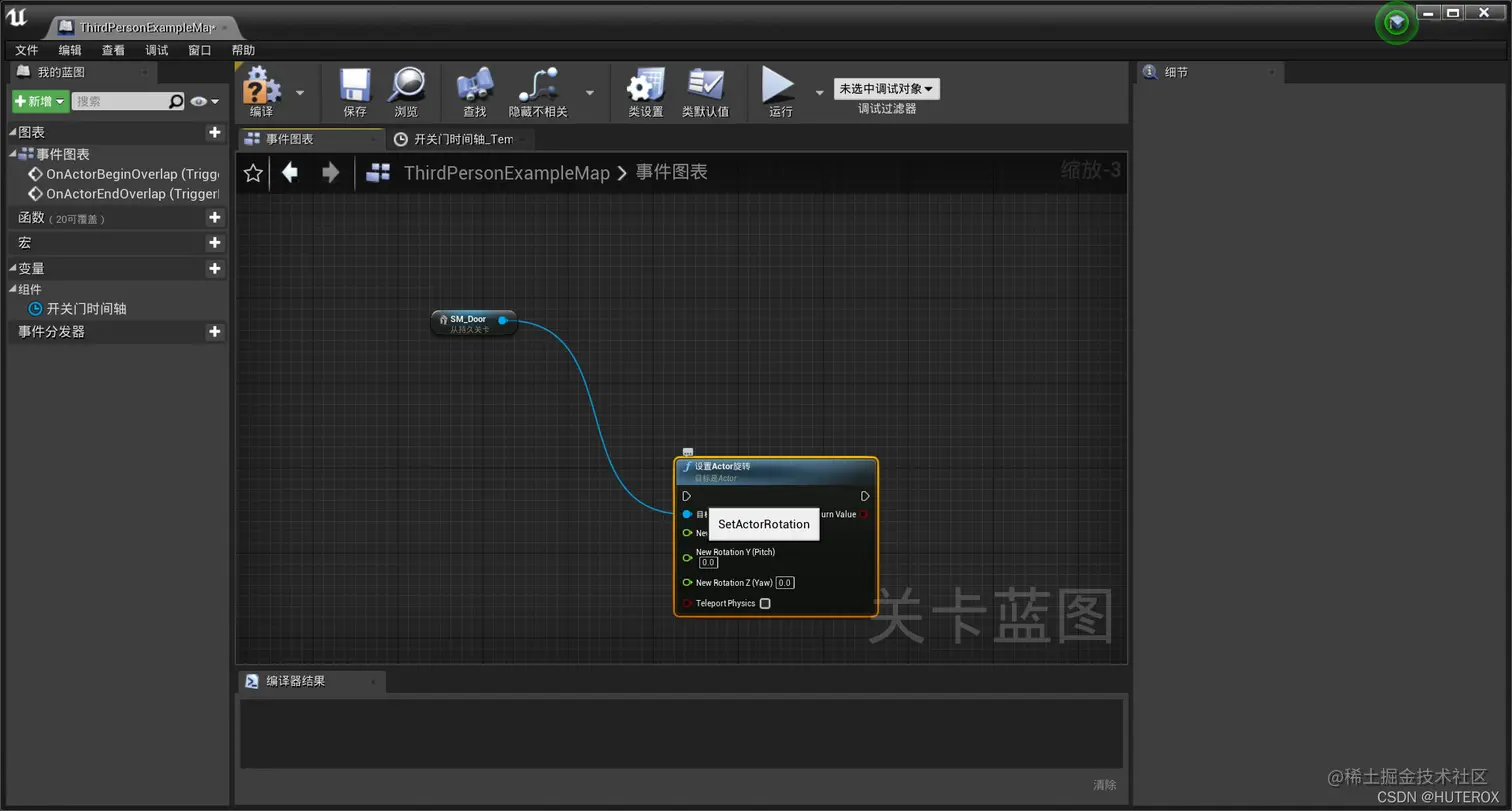This screenshot has height=811, width=1512.
Task: Click the Return Value output pin
Action: (863, 514)
